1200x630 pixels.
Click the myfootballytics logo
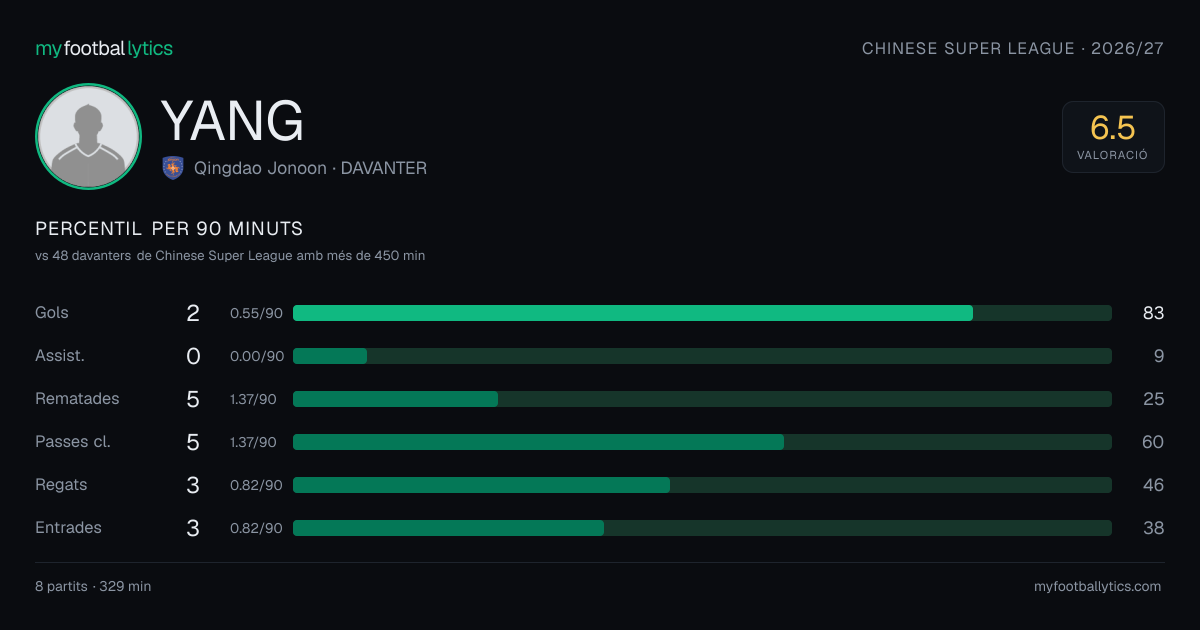(104, 48)
